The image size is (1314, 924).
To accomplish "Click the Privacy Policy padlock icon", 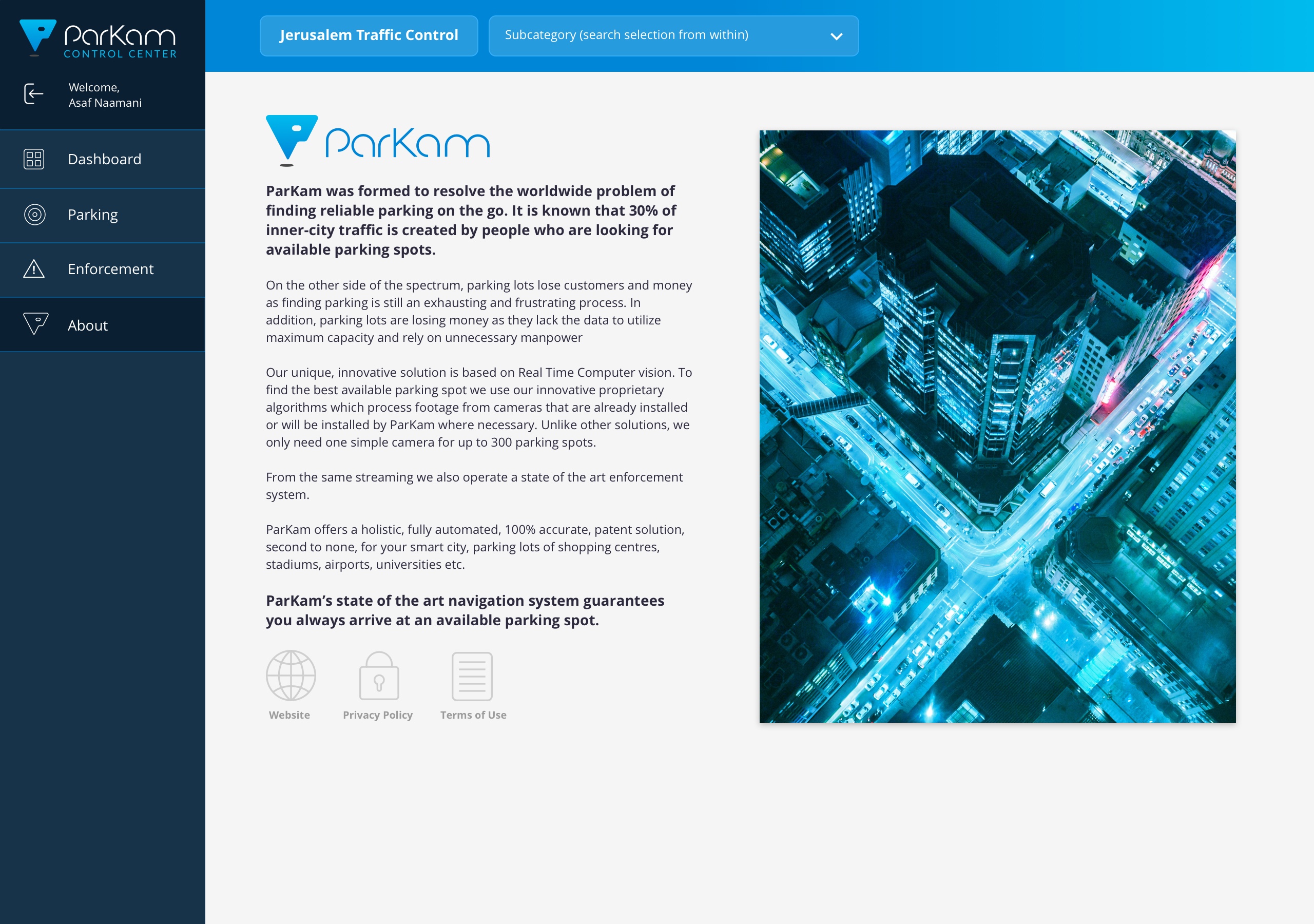I will pos(378,676).
